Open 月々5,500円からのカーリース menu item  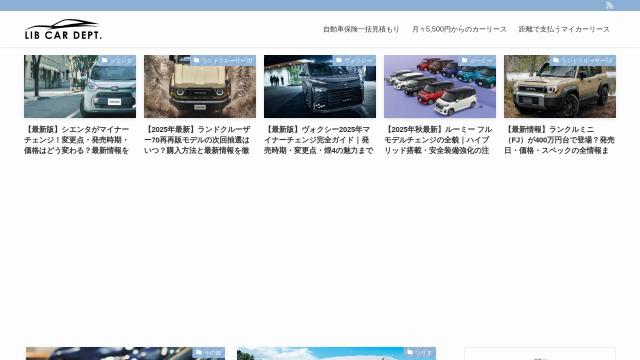point(459,29)
